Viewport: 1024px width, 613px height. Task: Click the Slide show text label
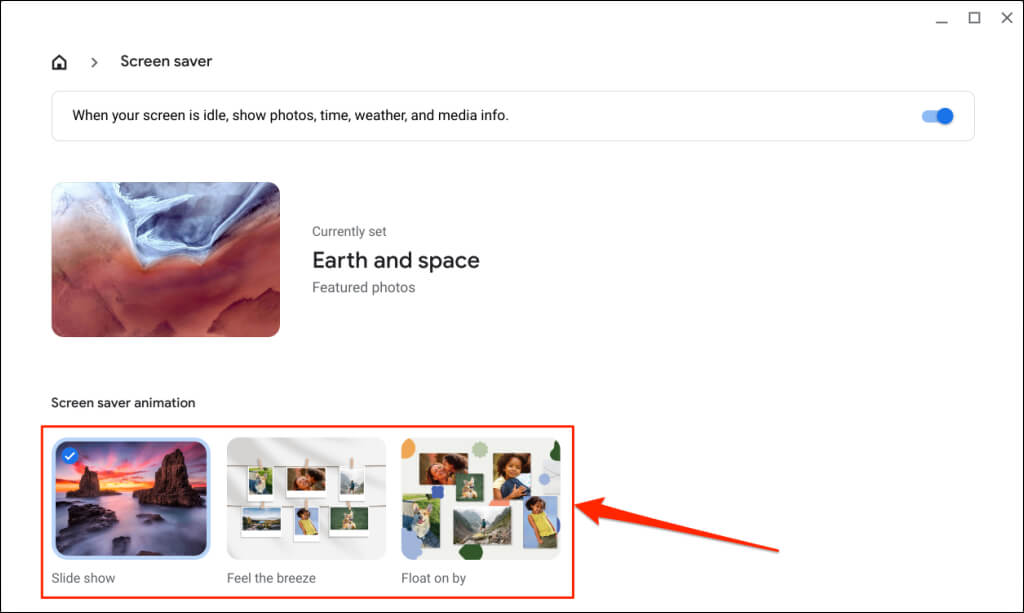83,578
